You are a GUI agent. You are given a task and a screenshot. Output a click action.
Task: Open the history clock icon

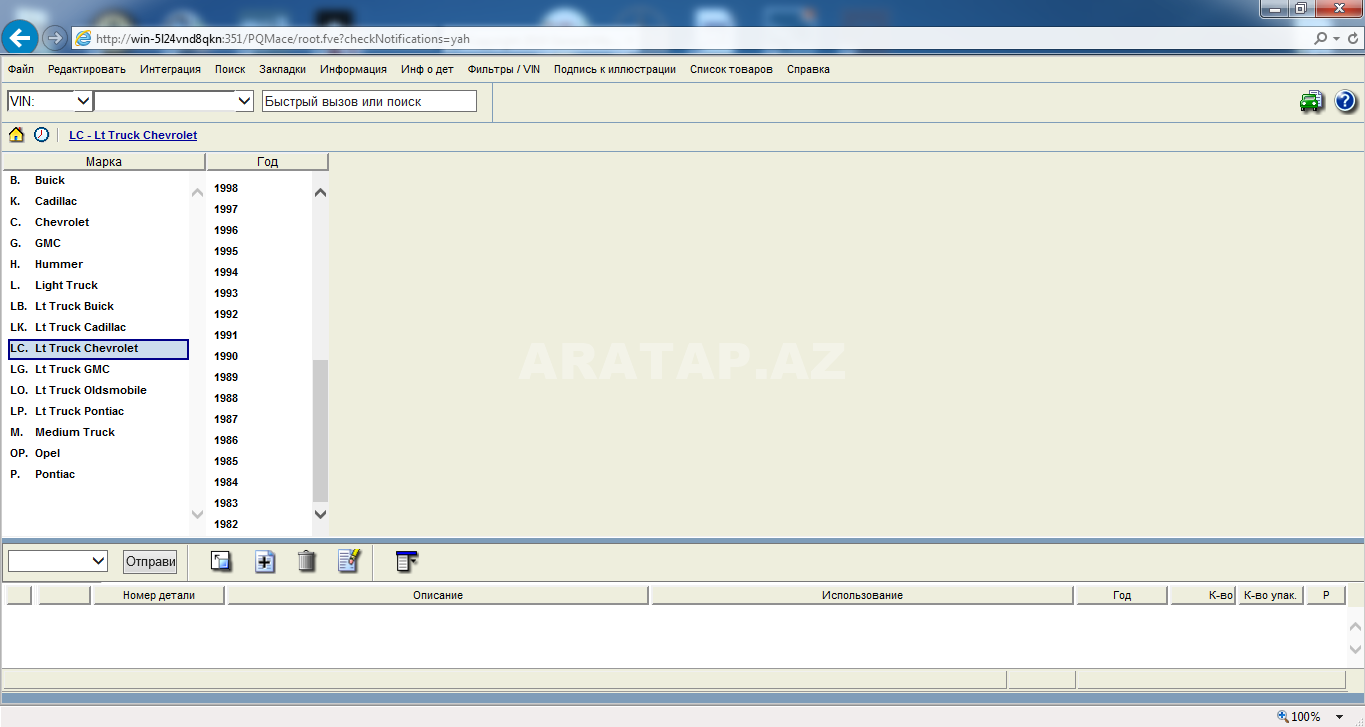pyautogui.click(x=41, y=134)
